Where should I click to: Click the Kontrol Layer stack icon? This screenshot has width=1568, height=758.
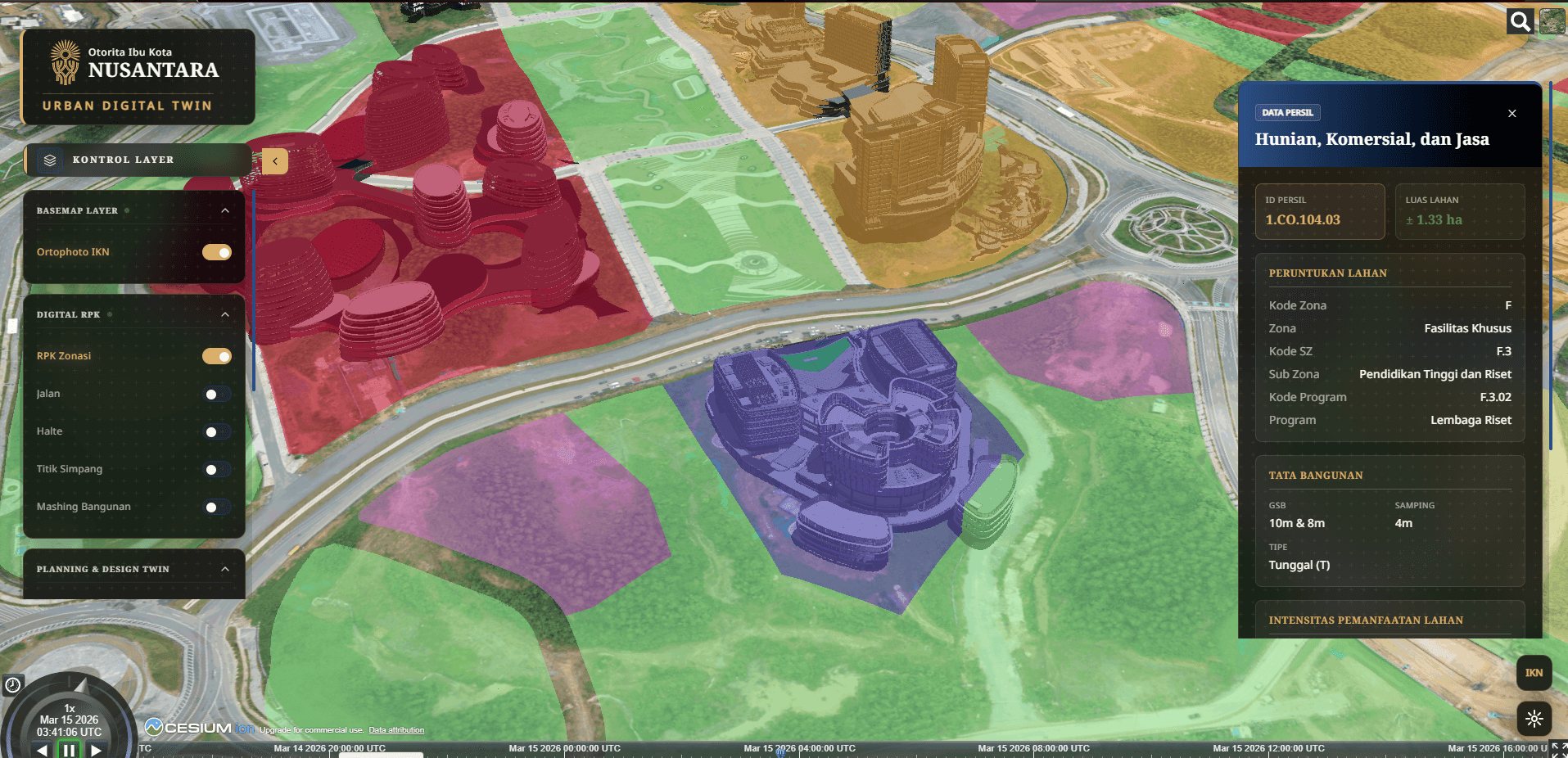[50, 160]
